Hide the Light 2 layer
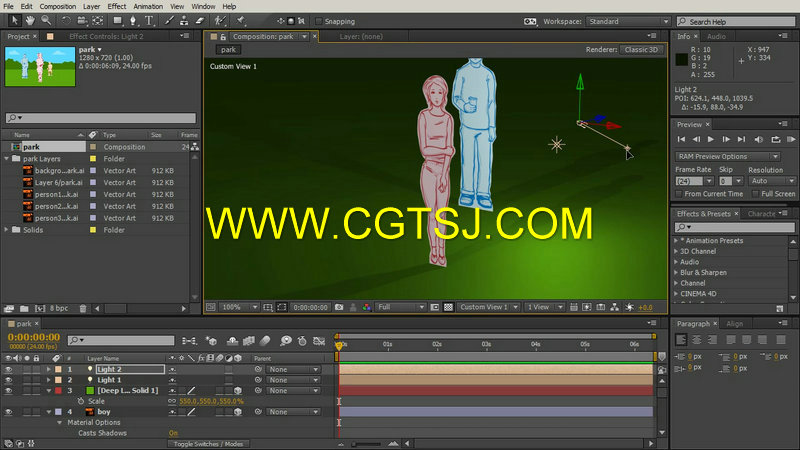 [8, 369]
